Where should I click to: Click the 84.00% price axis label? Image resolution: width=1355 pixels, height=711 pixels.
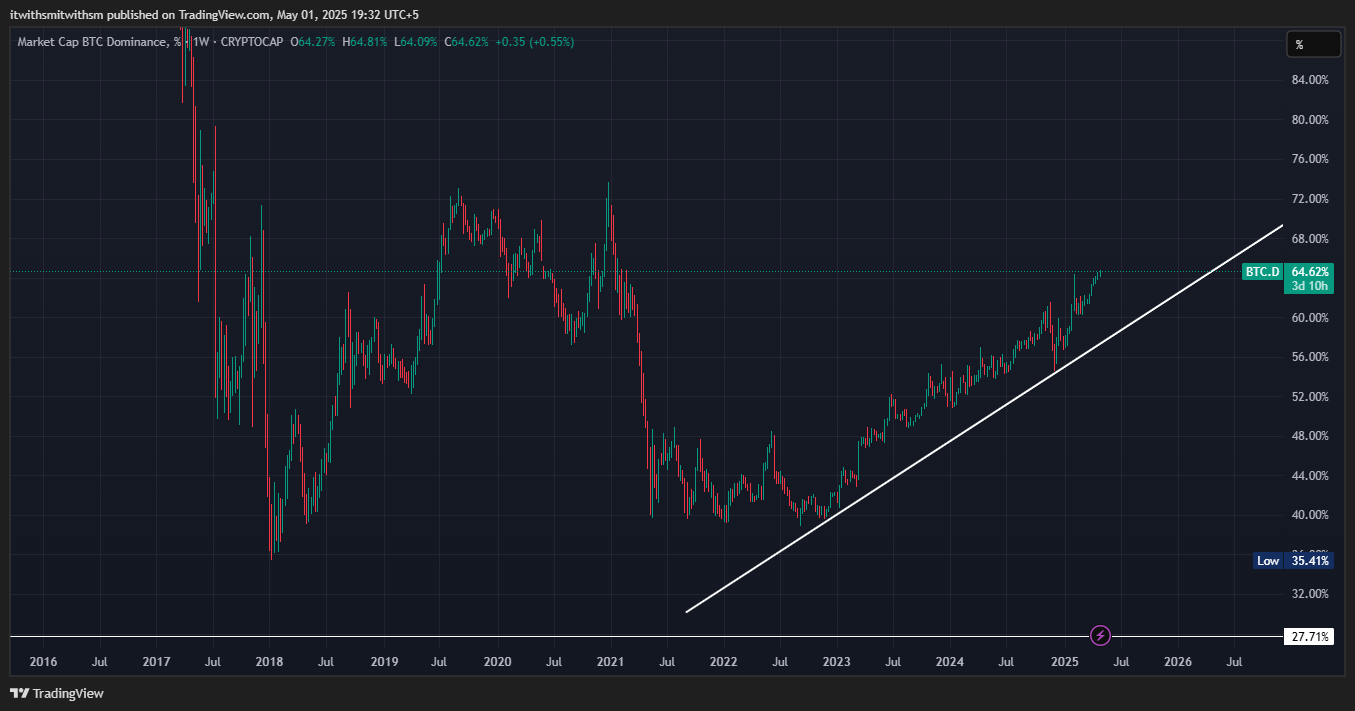click(1309, 80)
